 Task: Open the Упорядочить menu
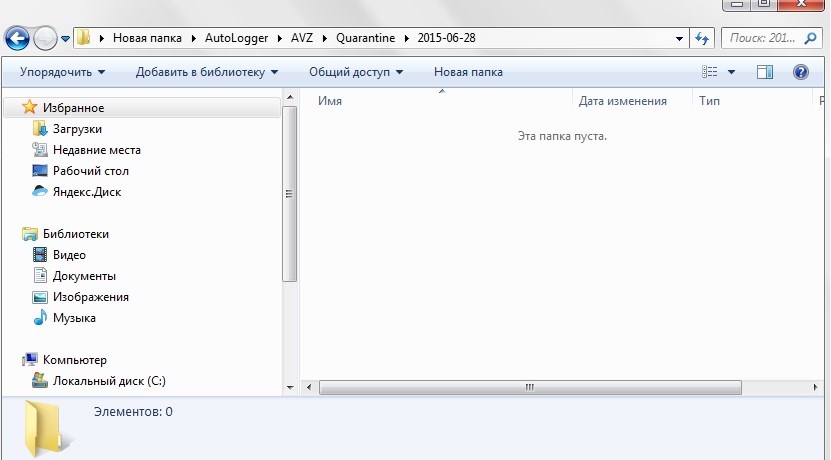click(63, 72)
